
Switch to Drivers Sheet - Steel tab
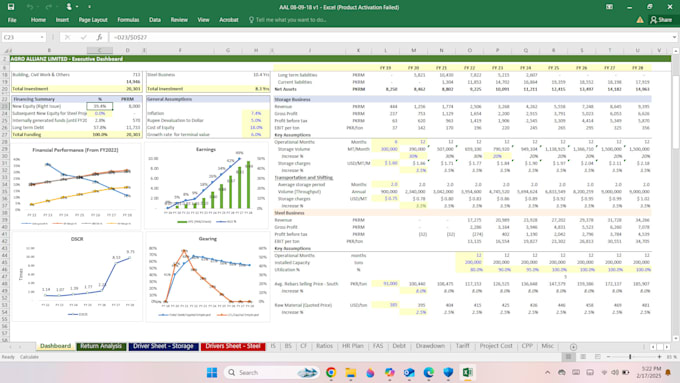click(x=233, y=346)
